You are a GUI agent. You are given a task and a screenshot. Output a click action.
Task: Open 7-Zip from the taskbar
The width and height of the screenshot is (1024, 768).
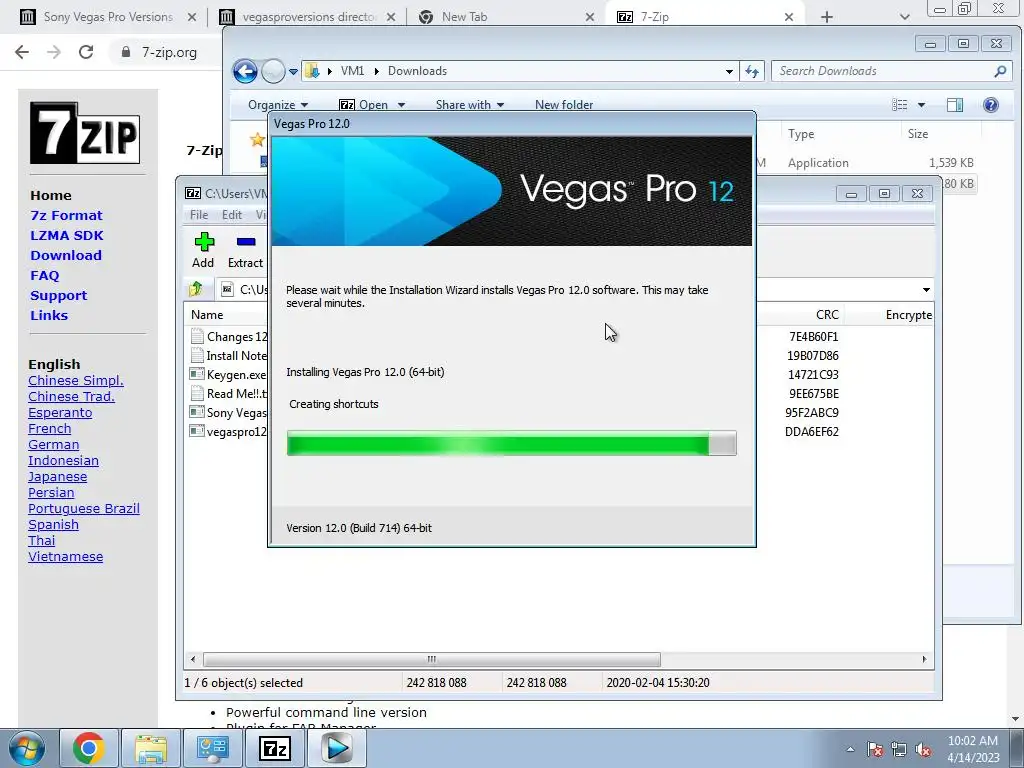(275, 748)
